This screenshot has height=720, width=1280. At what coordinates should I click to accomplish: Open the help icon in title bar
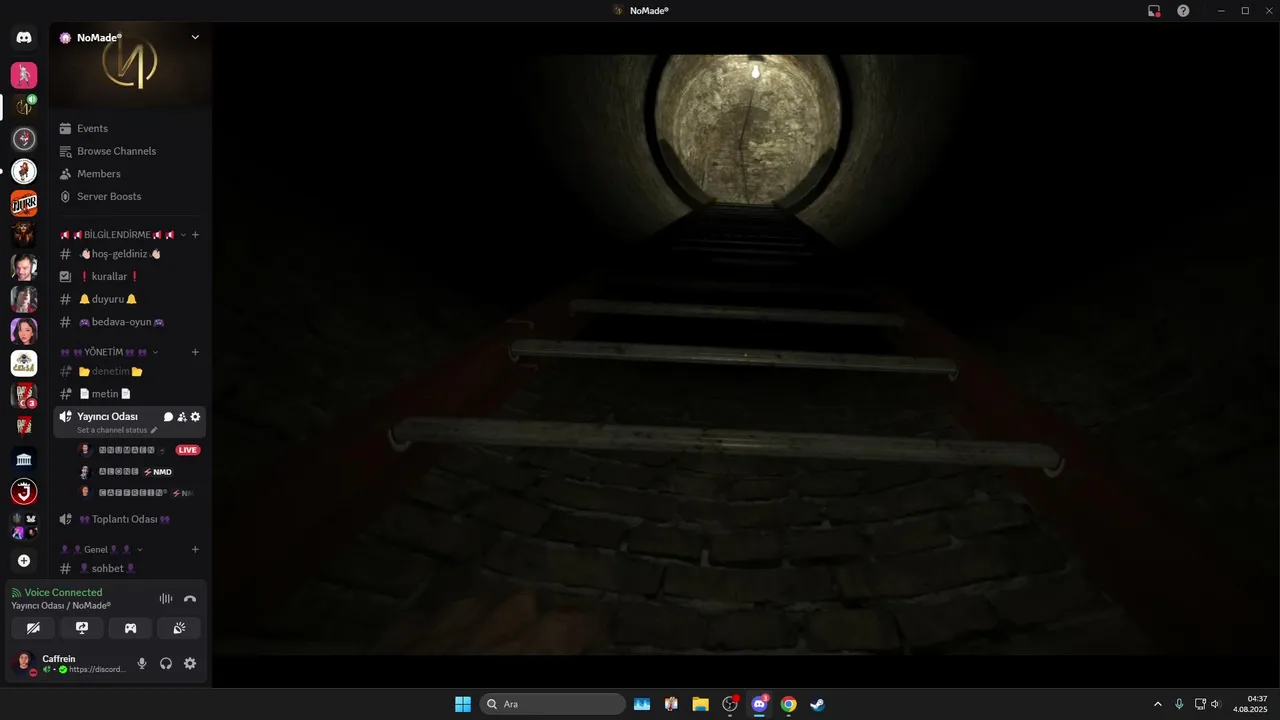pyautogui.click(x=1183, y=11)
